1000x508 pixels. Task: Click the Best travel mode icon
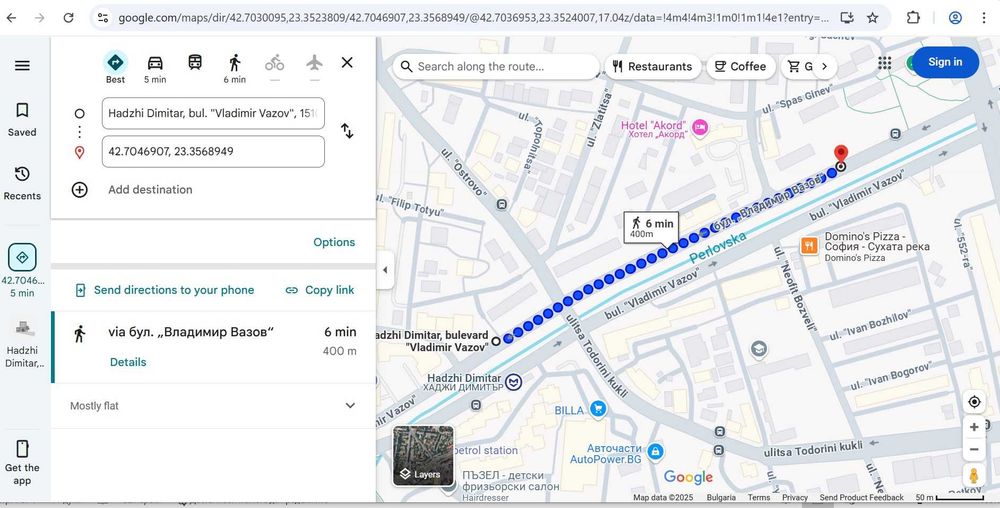point(115,63)
